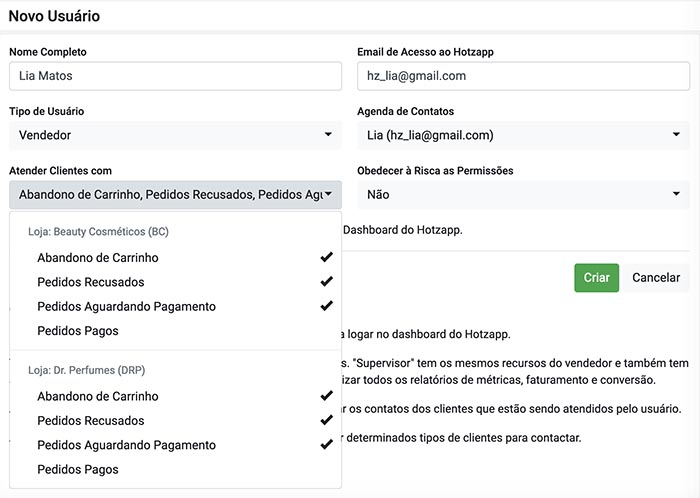Click the Nome Completo input field
700x498 pixels.
pos(175,76)
